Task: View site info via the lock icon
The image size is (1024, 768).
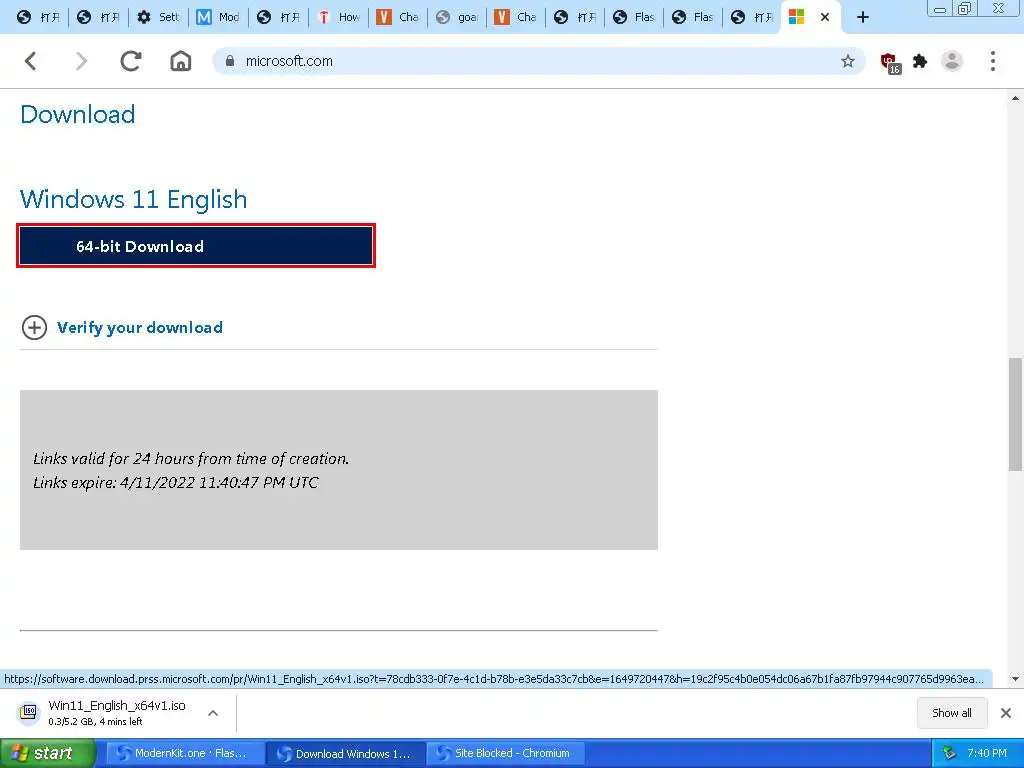Action: [x=229, y=61]
